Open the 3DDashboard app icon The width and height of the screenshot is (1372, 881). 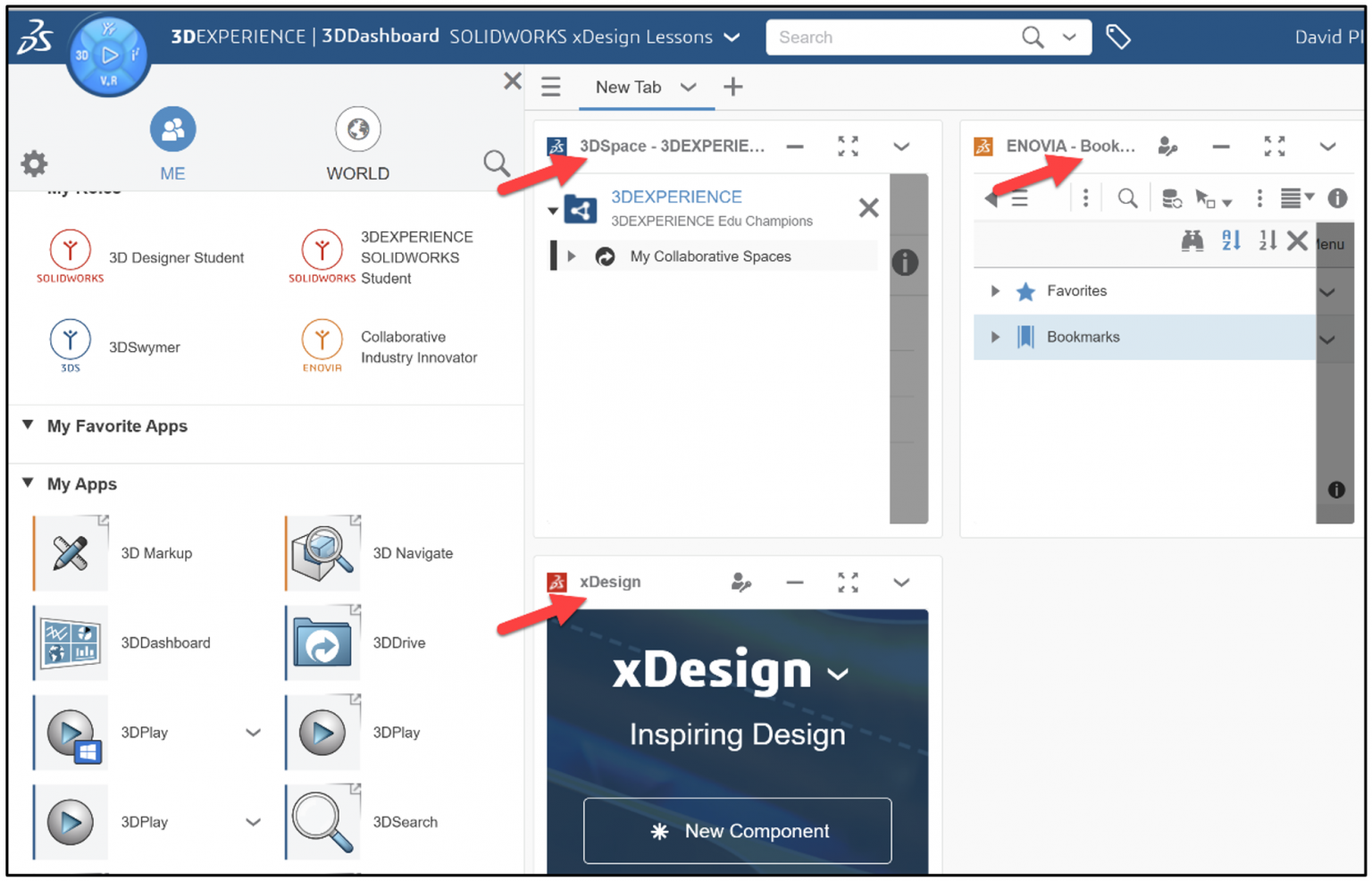pyautogui.click(x=70, y=642)
